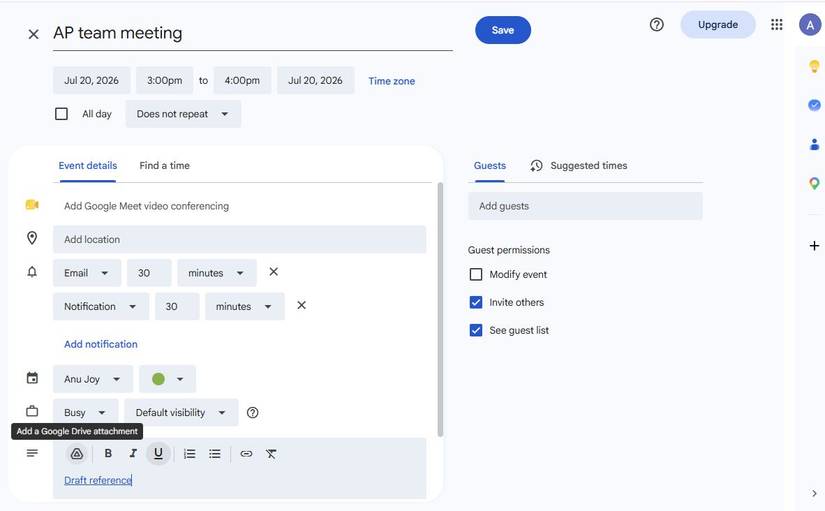The height and width of the screenshot is (511, 825).
Task: Open Google Maps from the side panel
Action: pos(814,183)
